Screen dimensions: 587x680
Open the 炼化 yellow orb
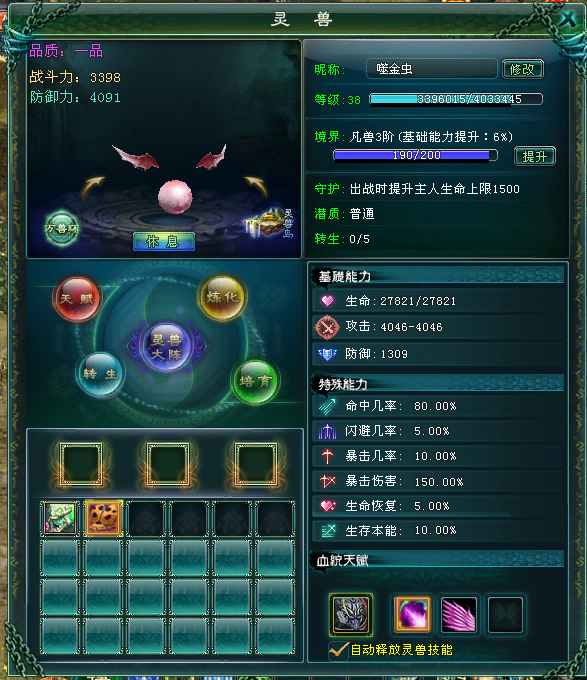(x=222, y=298)
